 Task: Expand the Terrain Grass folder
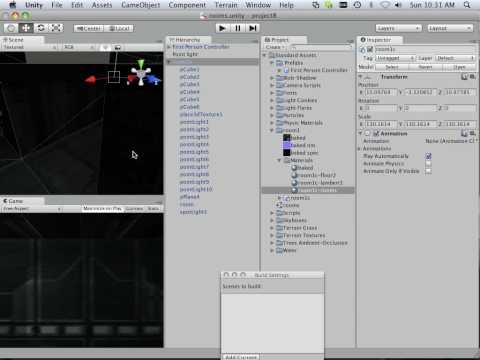click(x=272, y=228)
